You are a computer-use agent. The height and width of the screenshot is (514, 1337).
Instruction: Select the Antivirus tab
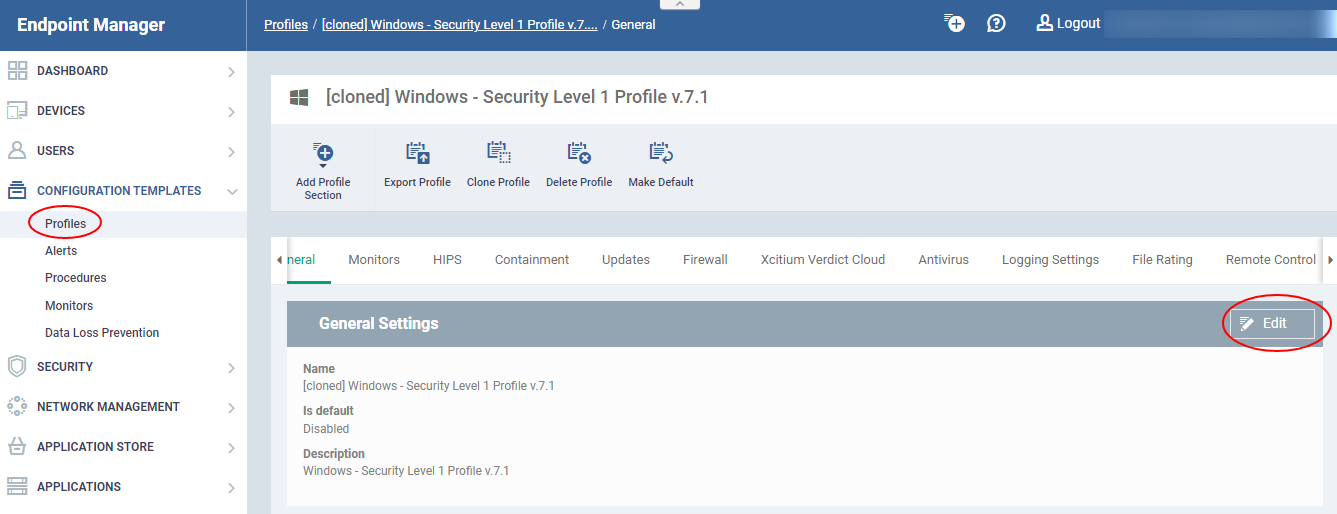943,260
